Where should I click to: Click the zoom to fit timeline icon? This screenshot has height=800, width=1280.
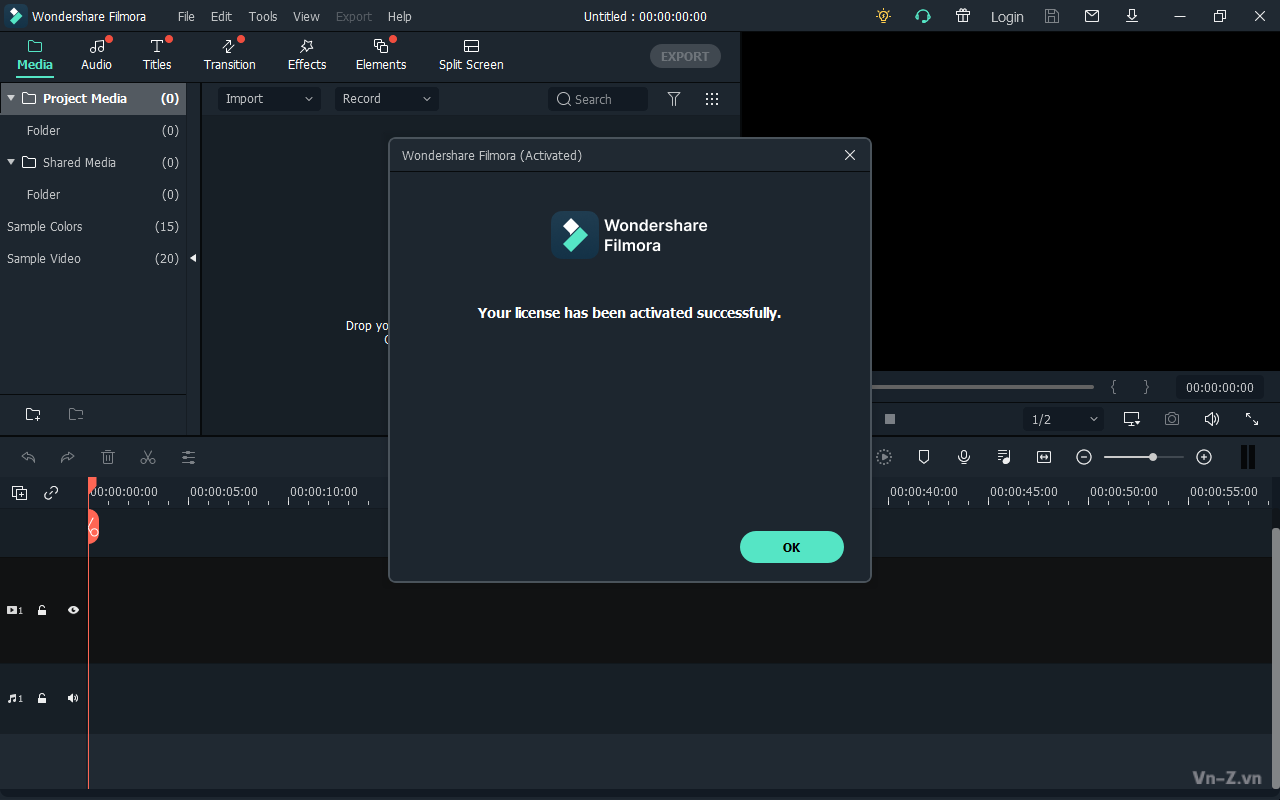[1044, 457]
